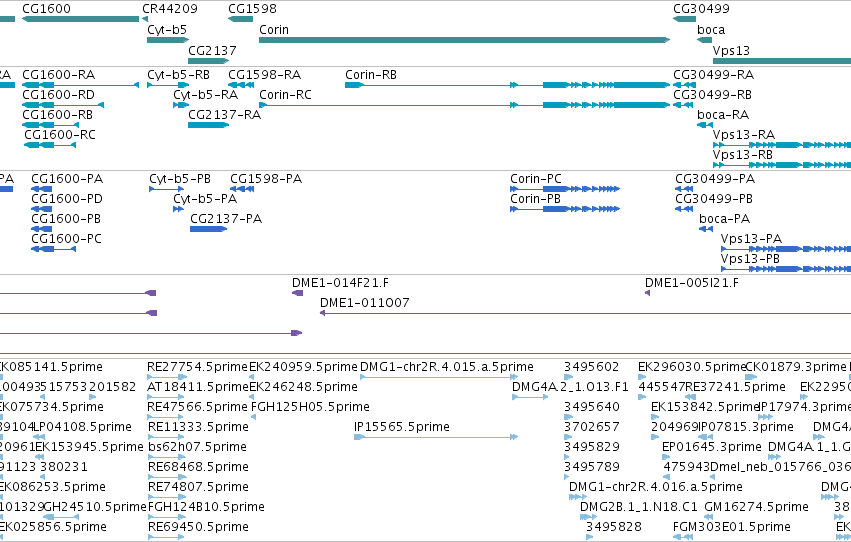The width and height of the screenshot is (851, 542).
Task: Click protein CG1600-PC
Action: pos(53,249)
